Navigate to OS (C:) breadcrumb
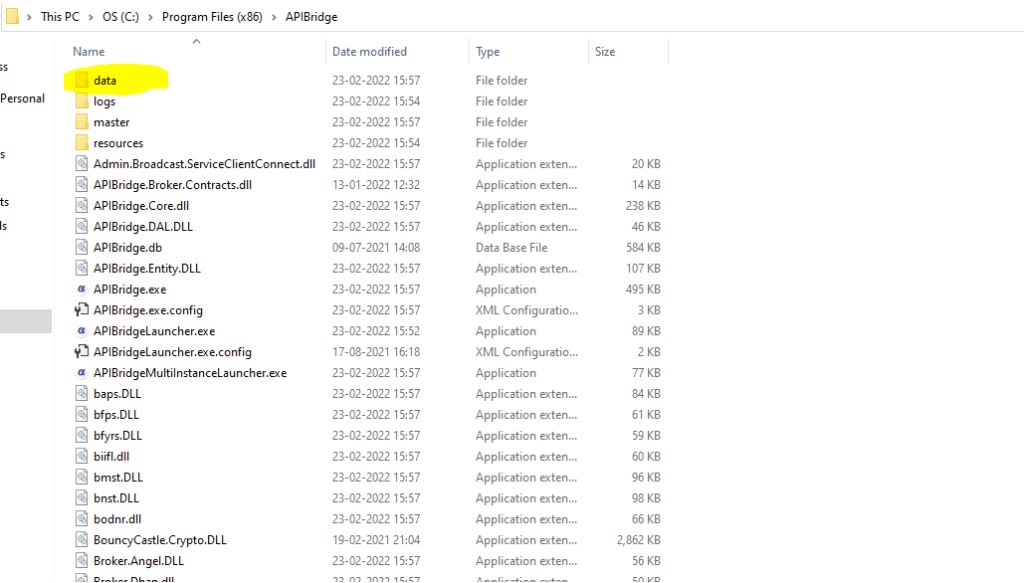The image size is (1027, 583). pos(121,17)
